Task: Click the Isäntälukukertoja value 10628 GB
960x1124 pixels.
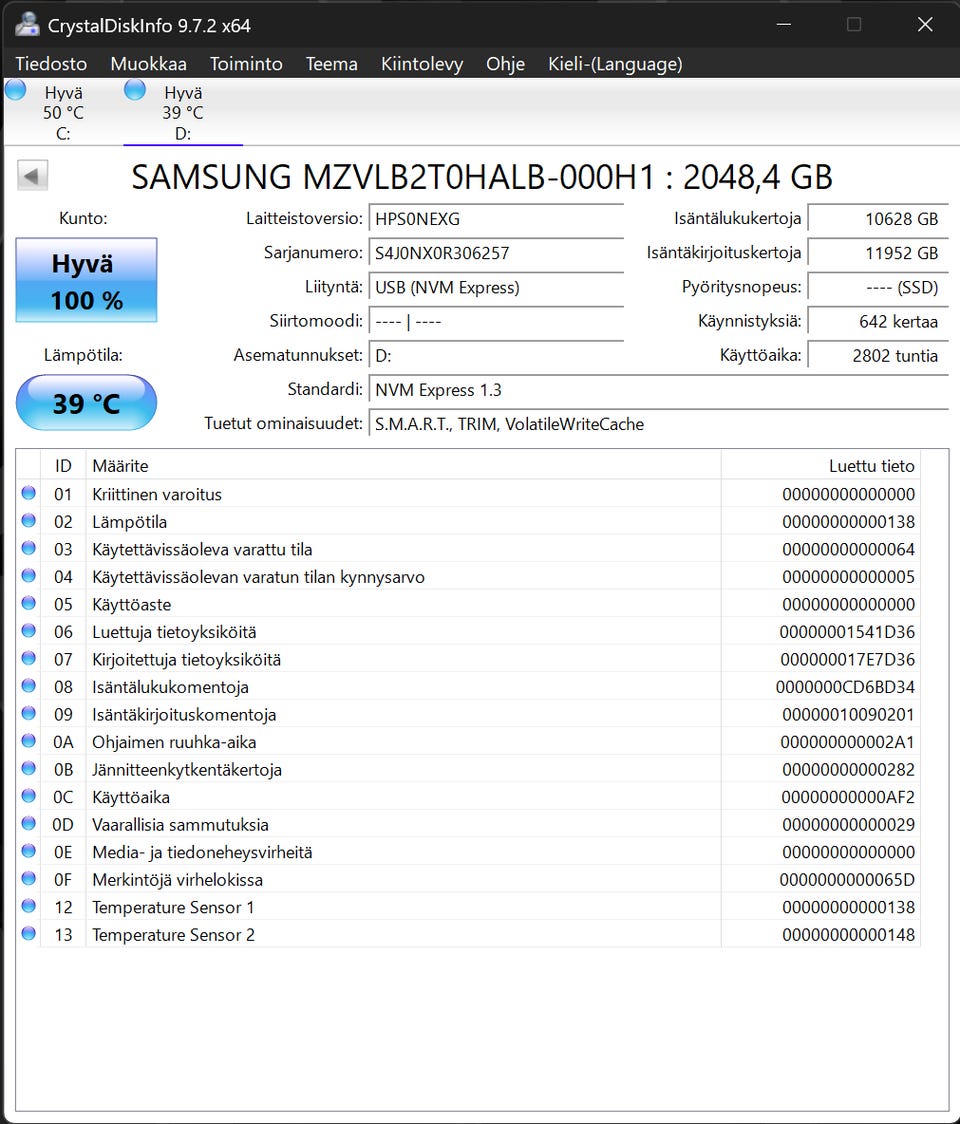Action: coord(878,219)
